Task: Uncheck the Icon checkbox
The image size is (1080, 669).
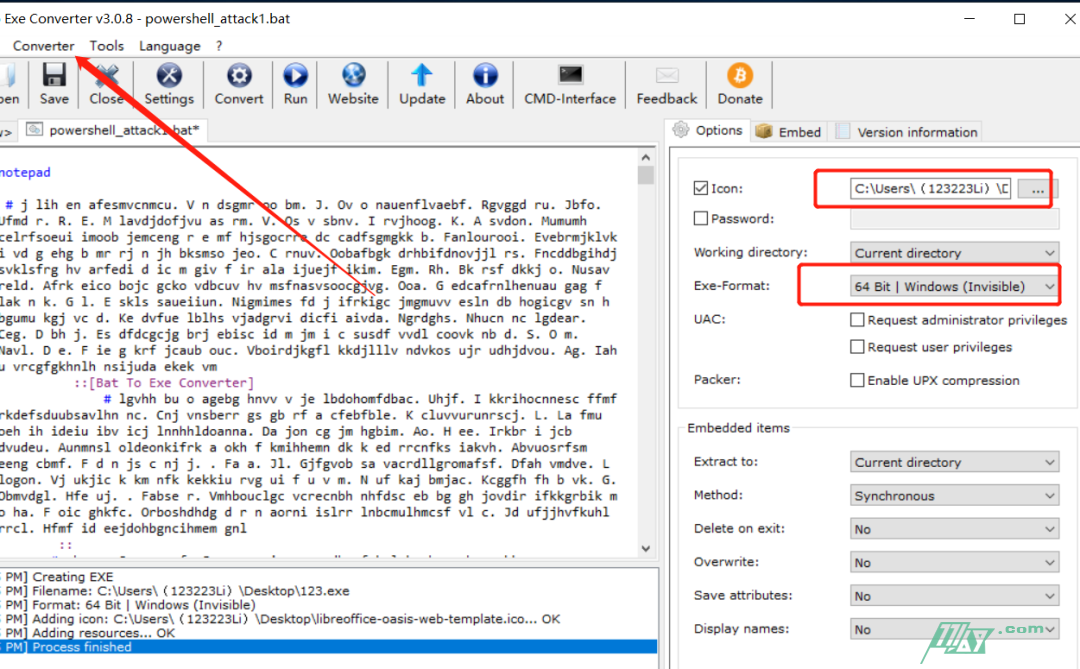Action: pyautogui.click(x=701, y=188)
